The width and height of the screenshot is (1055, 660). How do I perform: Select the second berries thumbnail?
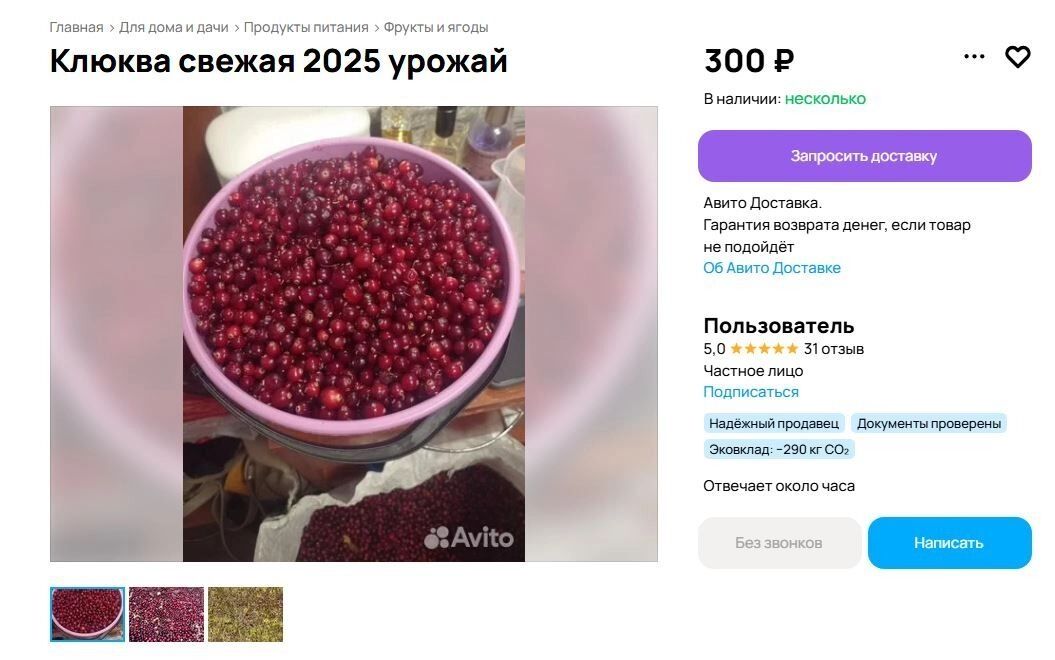(166, 614)
